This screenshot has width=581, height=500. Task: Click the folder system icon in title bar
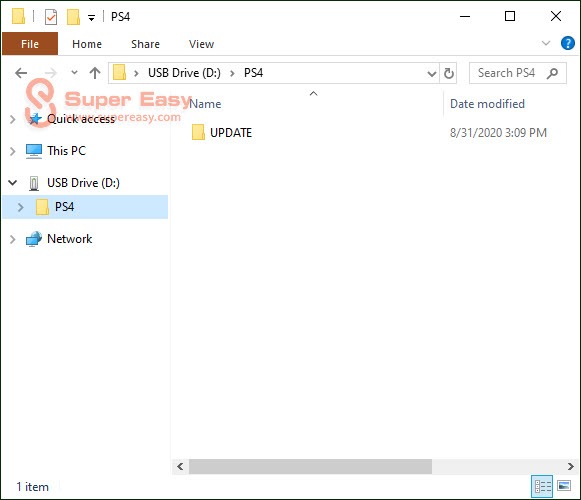coord(18,17)
